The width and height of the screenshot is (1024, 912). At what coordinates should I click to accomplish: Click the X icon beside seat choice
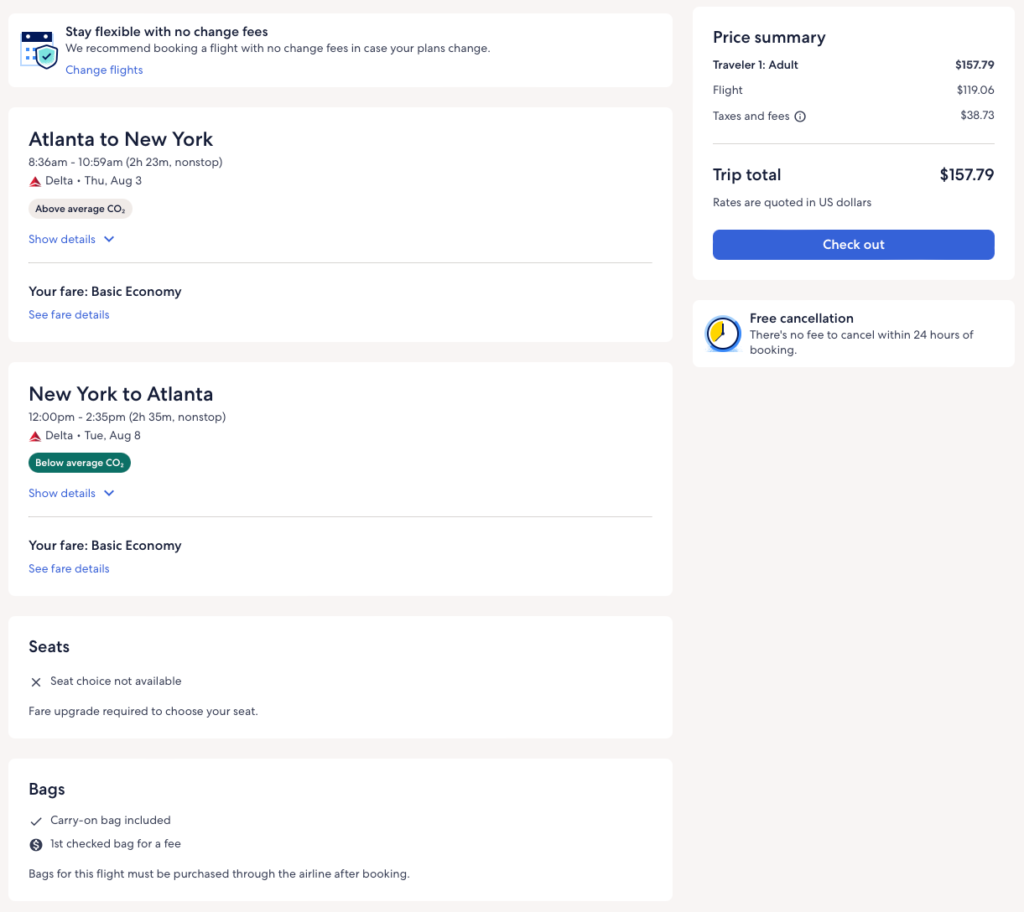36,682
